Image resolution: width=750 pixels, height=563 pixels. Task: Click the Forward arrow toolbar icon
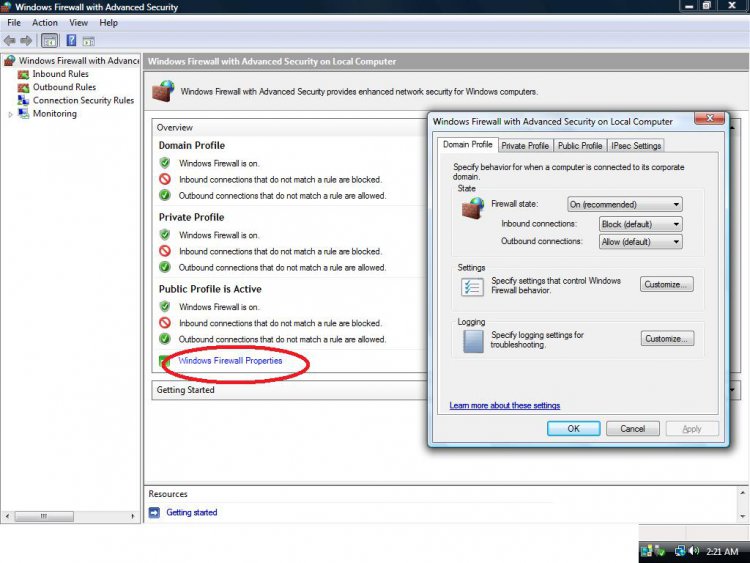pyautogui.click(x=26, y=41)
